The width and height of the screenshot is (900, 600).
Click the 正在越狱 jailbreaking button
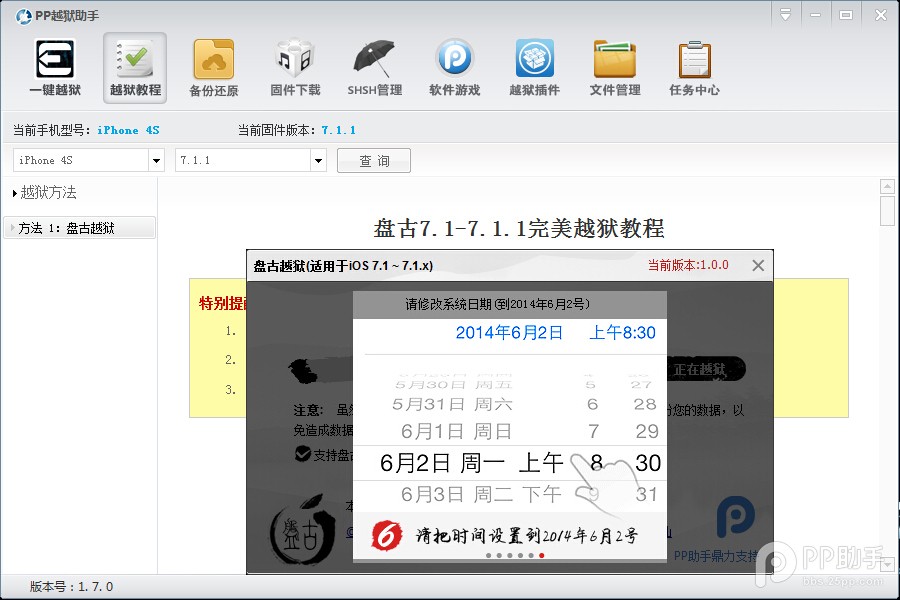[x=700, y=368]
